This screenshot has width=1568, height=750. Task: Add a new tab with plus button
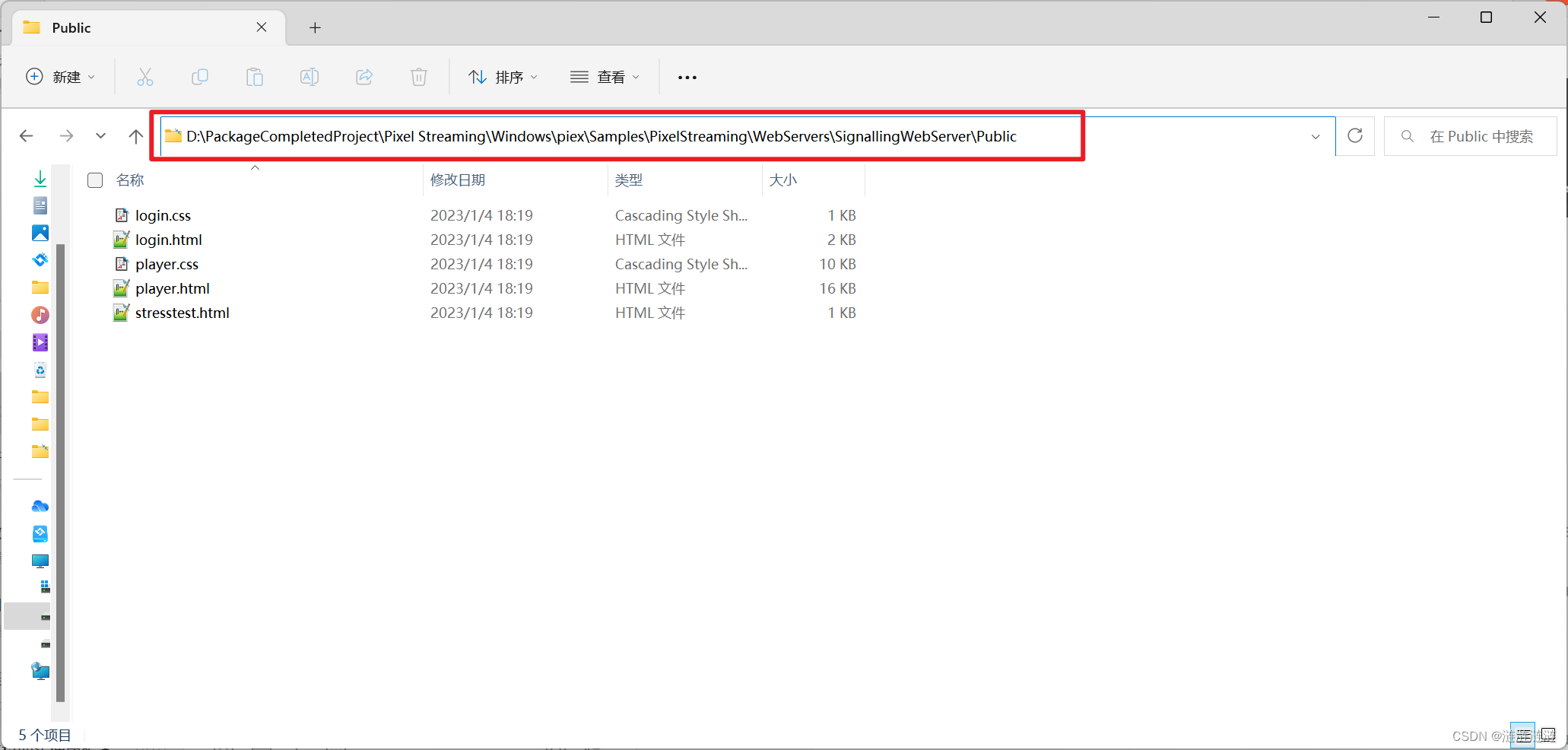(x=315, y=28)
